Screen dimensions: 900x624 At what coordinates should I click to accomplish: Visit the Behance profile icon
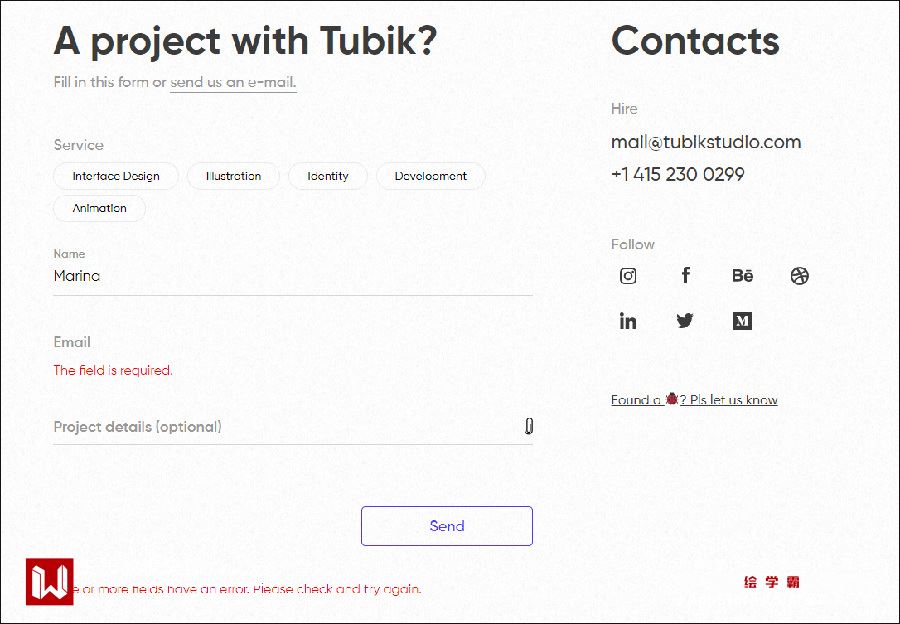click(742, 276)
